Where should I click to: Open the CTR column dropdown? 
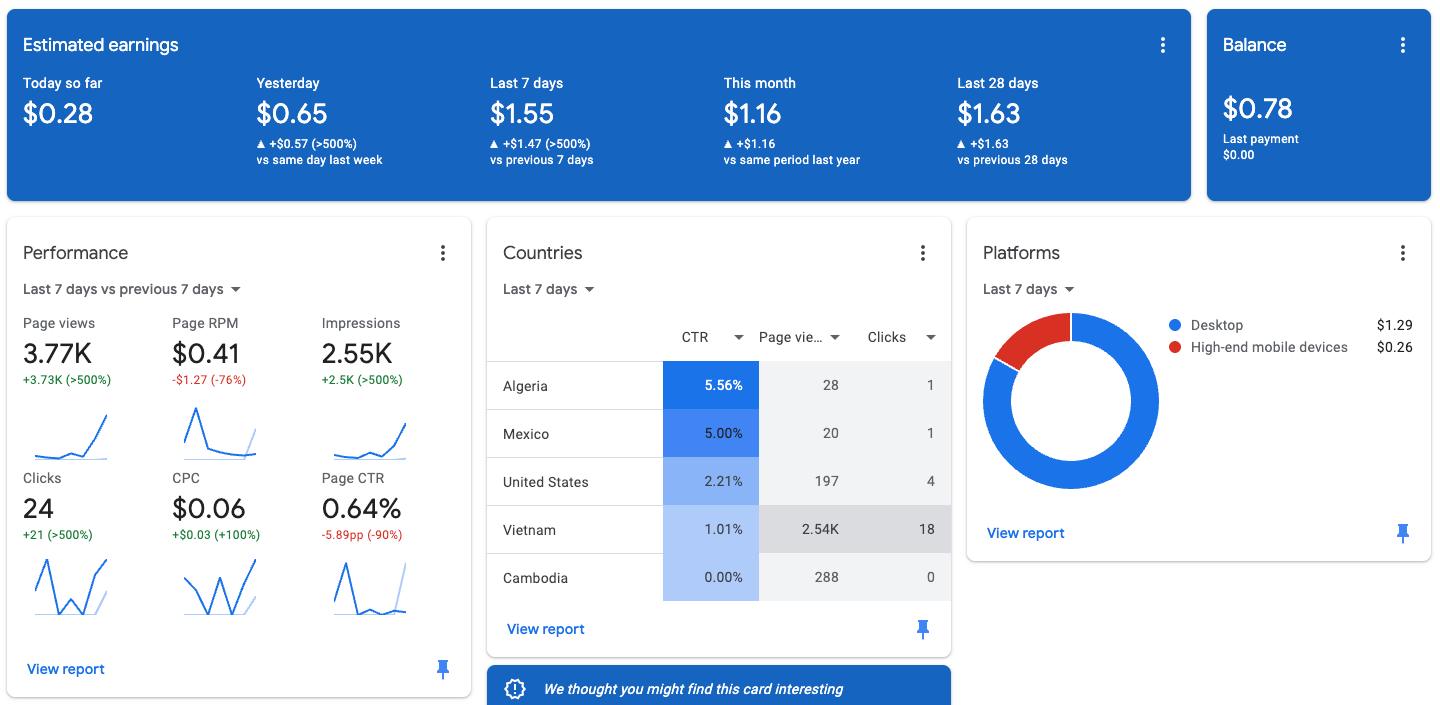739,337
